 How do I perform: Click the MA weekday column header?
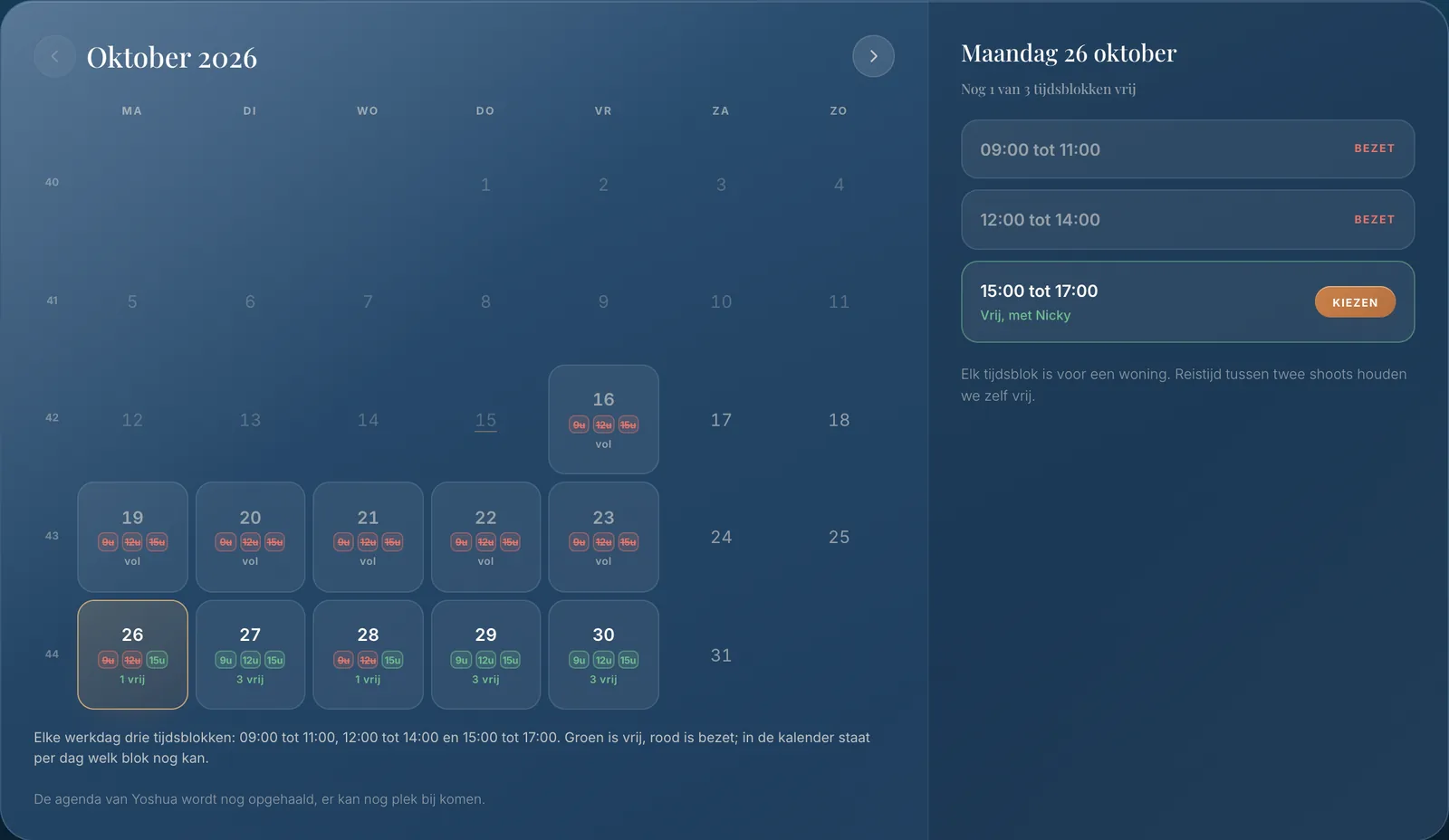pyautogui.click(x=132, y=110)
